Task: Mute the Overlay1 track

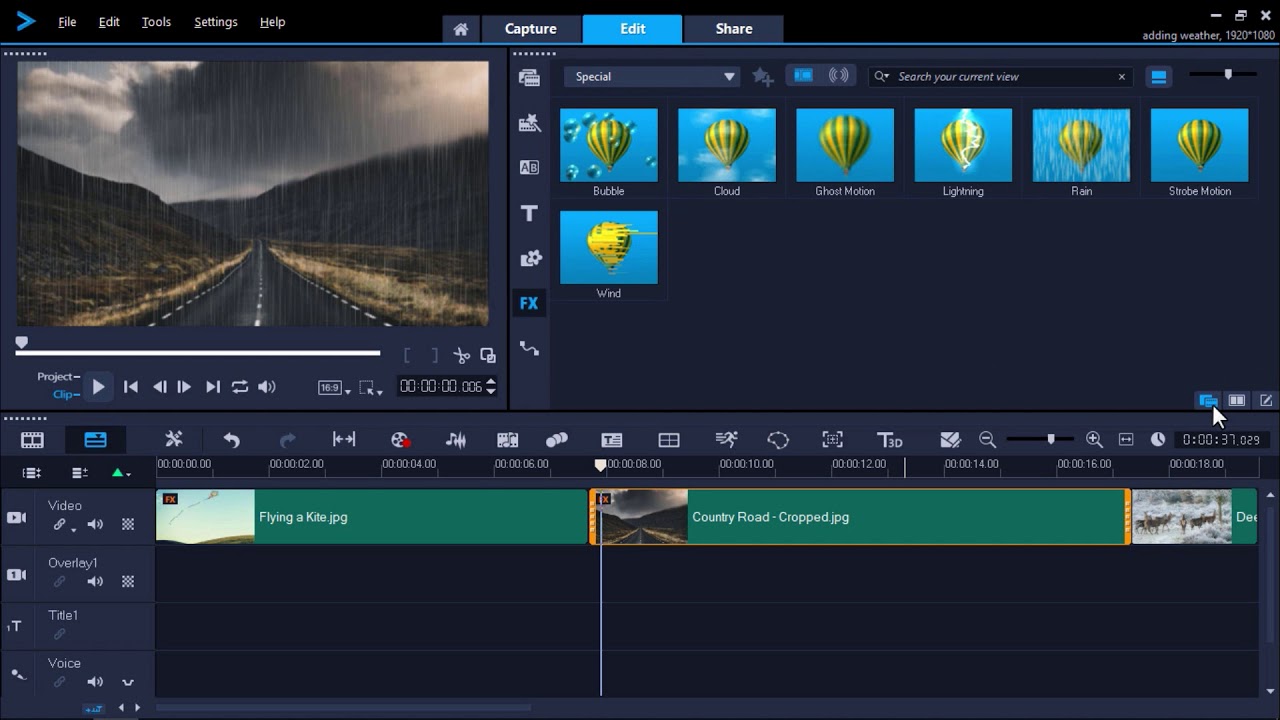Action: click(95, 581)
